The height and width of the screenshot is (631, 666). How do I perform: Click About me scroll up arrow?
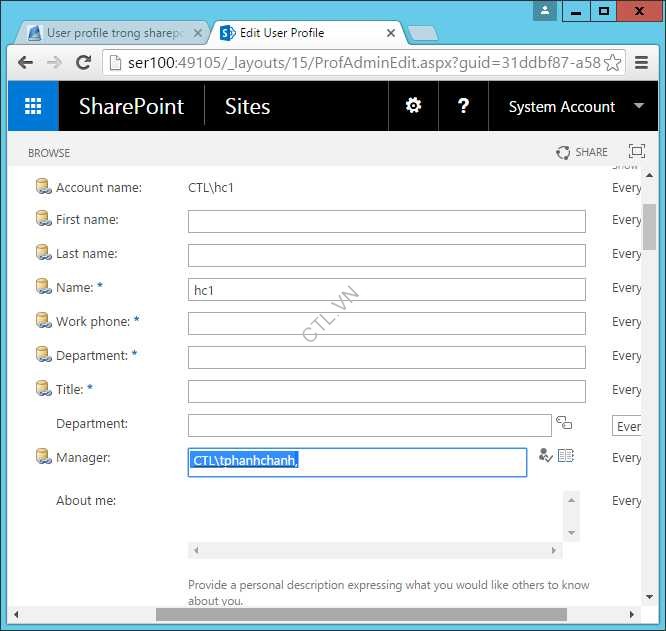(572, 500)
